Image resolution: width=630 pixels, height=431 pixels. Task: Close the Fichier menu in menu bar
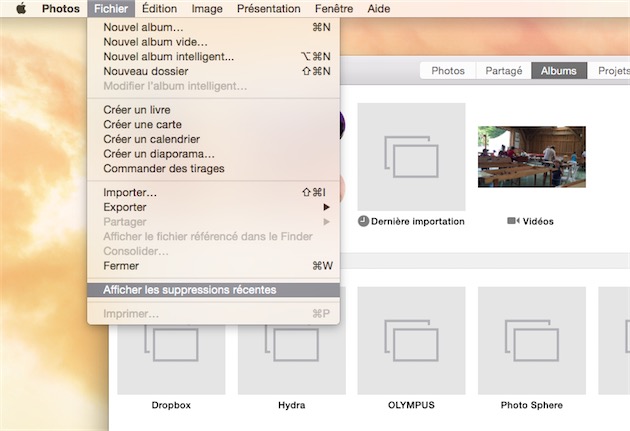pos(111,8)
